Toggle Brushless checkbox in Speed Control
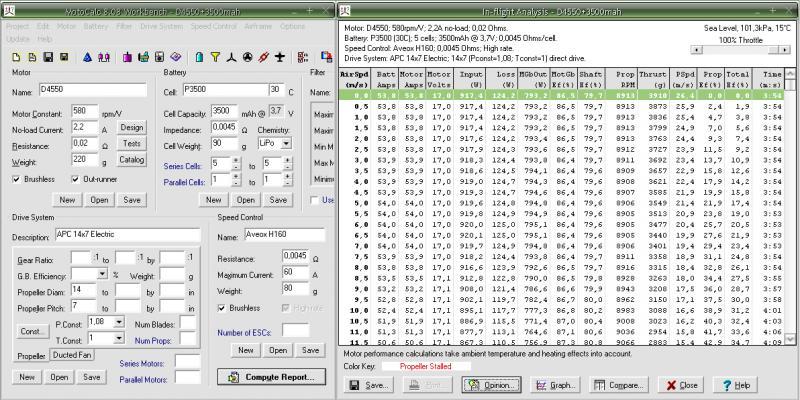 coord(222,308)
